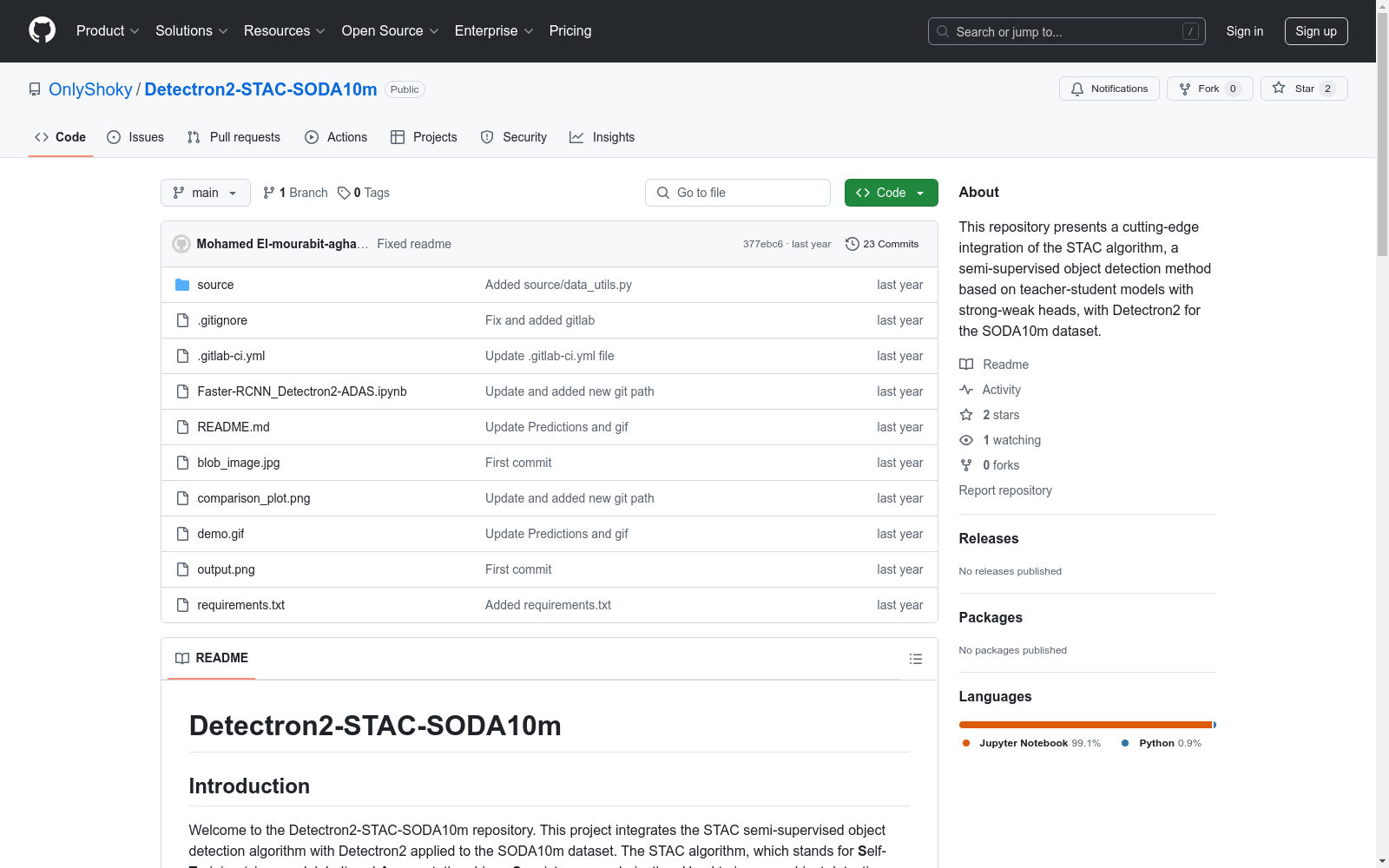The height and width of the screenshot is (868, 1389).
Task: Click the file icon next to blob_image.jpg
Action: (x=182, y=463)
